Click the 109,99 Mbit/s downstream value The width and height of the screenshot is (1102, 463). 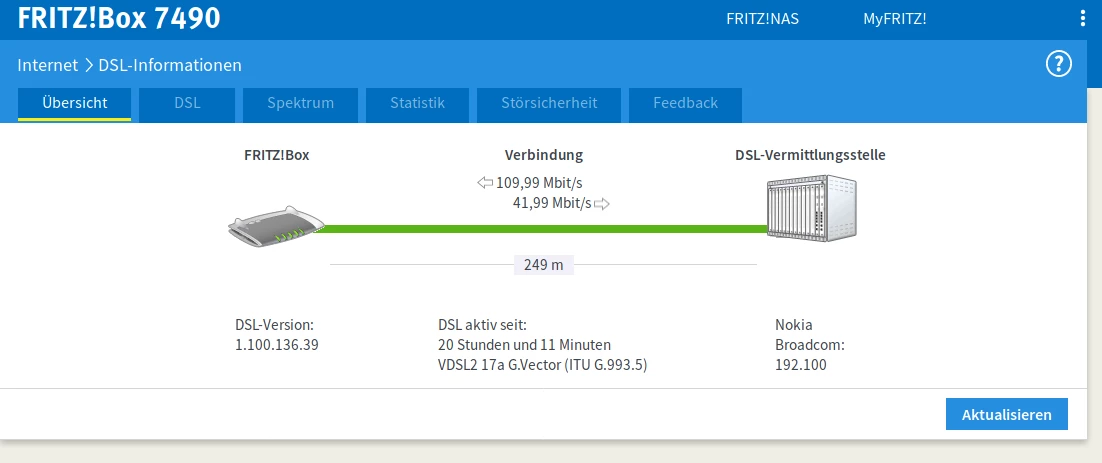pos(539,183)
